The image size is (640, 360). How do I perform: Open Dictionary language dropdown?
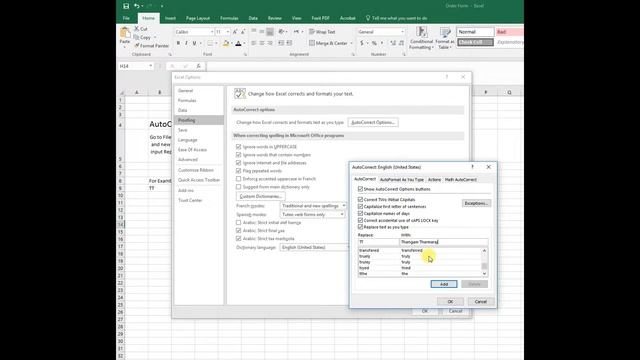[315, 247]
